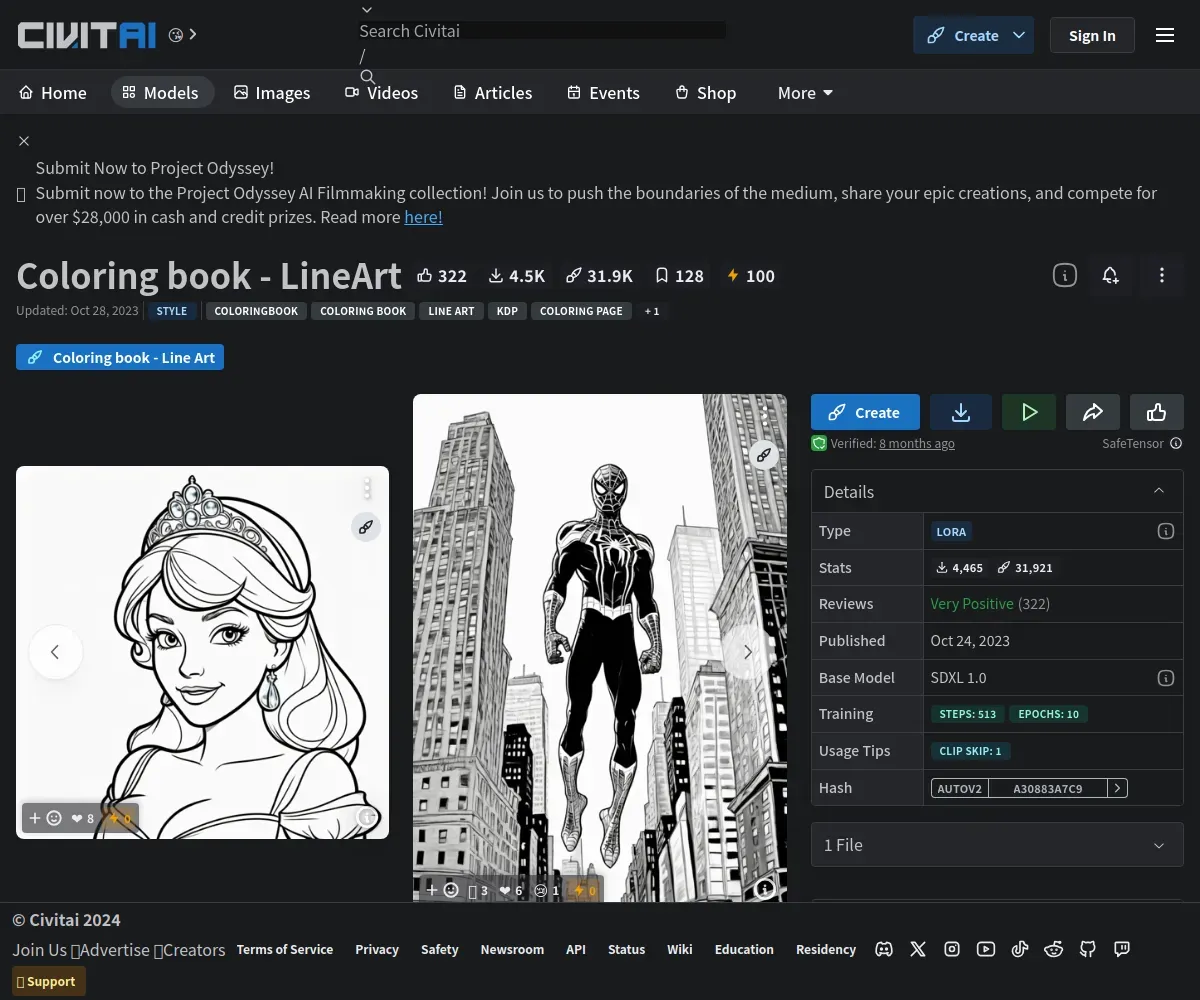Click the 100 lightning tip badge

click(750, 276)
